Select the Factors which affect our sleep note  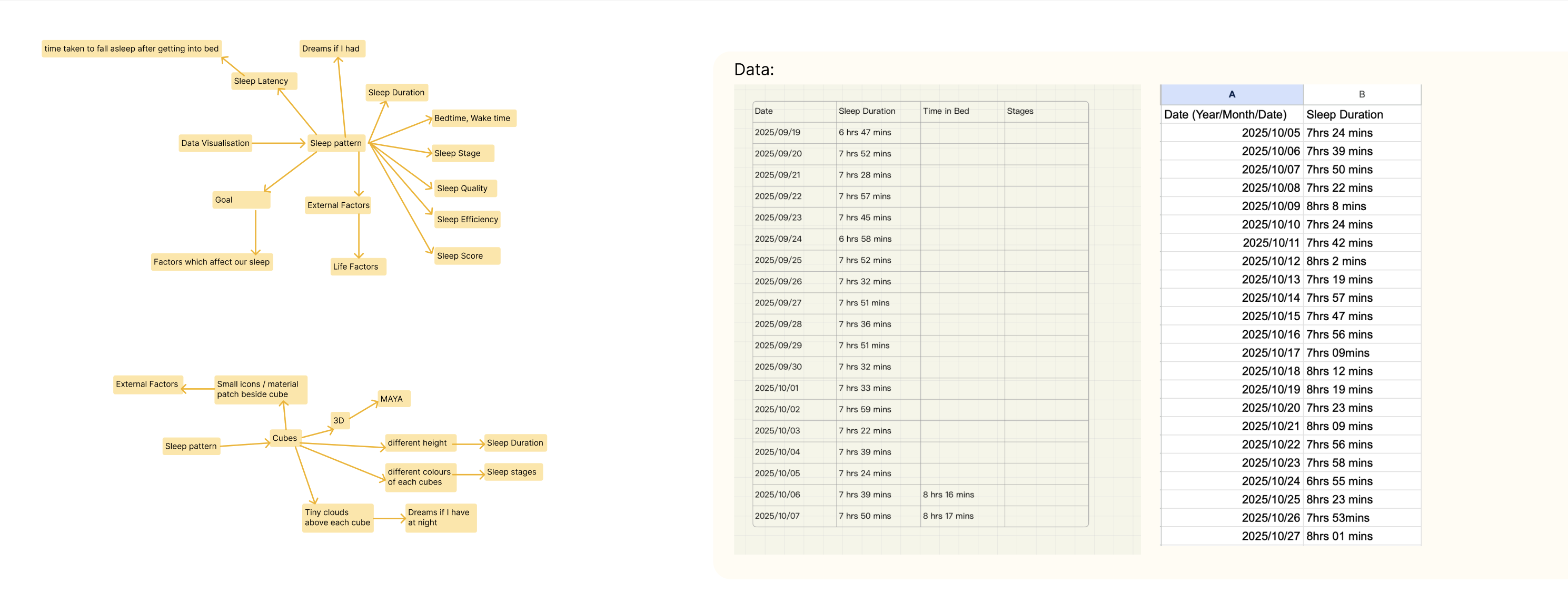pos(212,262)
